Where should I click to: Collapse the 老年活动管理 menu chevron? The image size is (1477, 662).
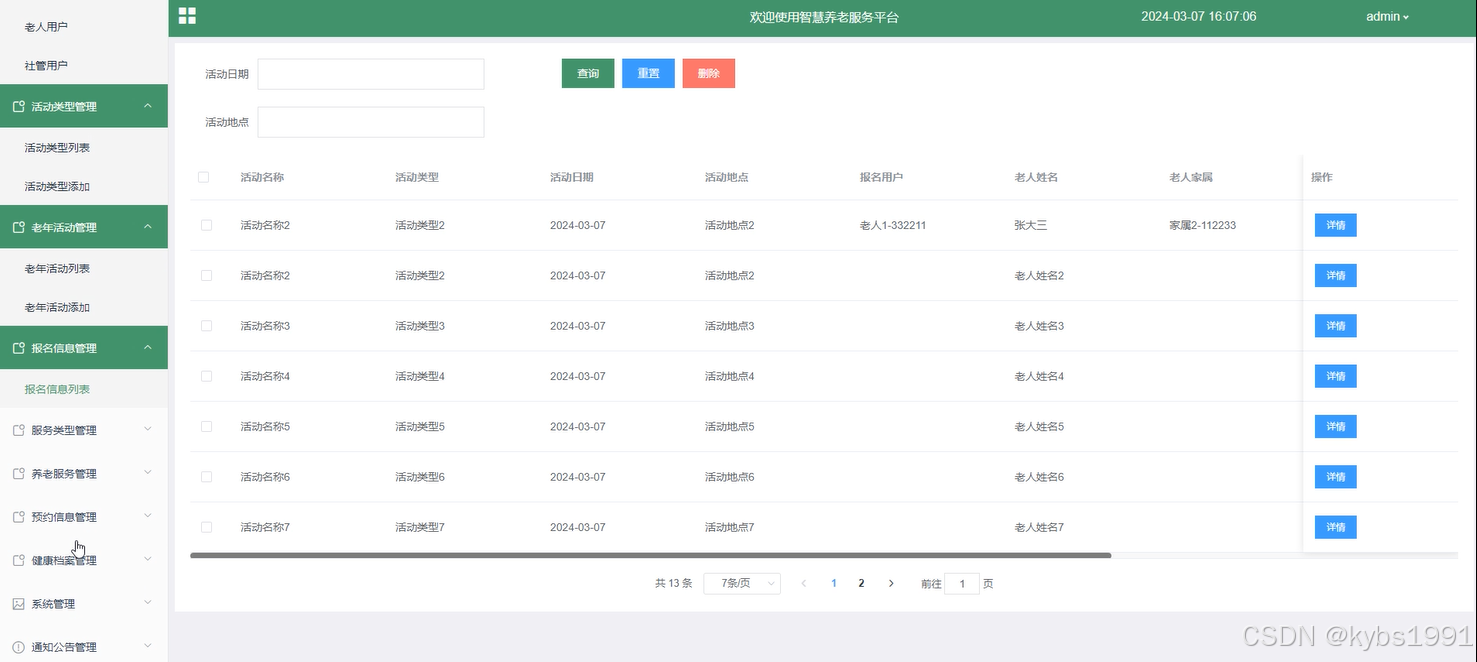pos(148,227)
